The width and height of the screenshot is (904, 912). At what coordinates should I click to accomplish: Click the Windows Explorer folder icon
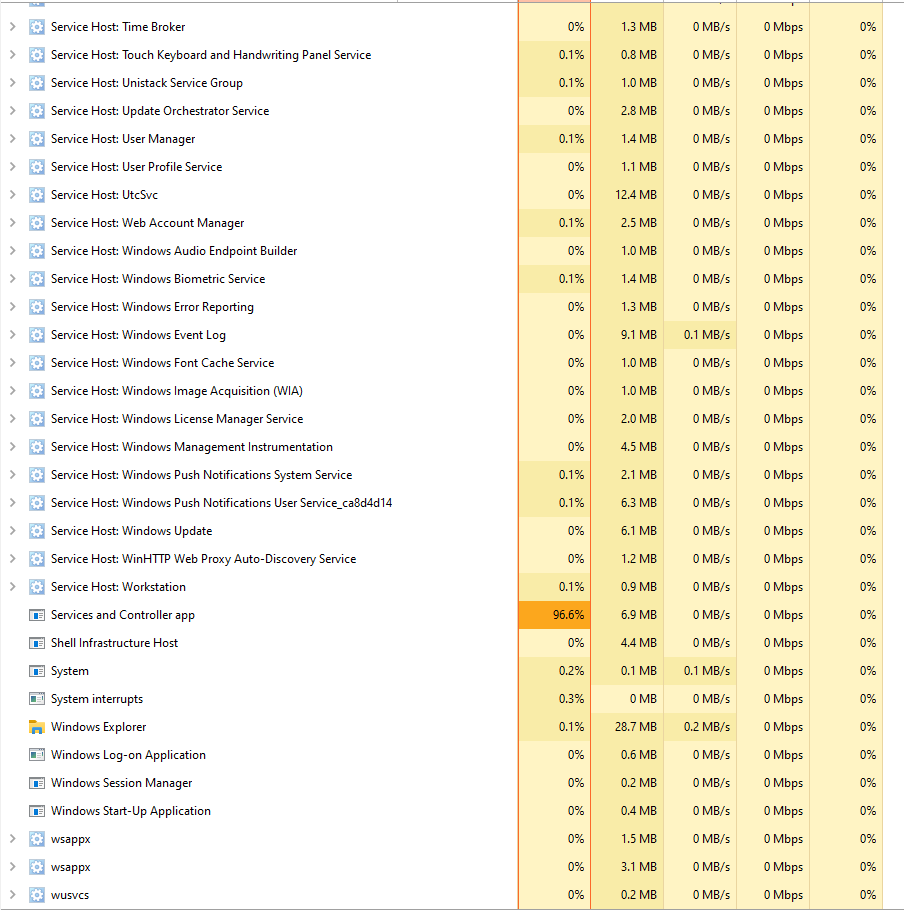[x=37, y=727]
